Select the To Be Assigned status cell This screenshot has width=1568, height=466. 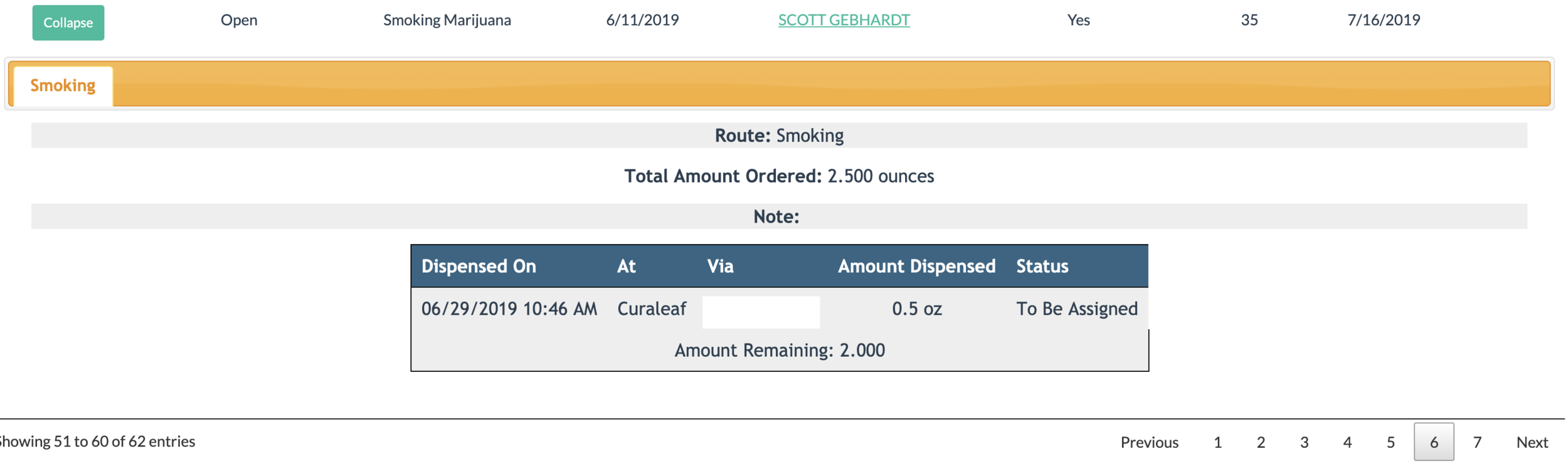coord(1076,309)
